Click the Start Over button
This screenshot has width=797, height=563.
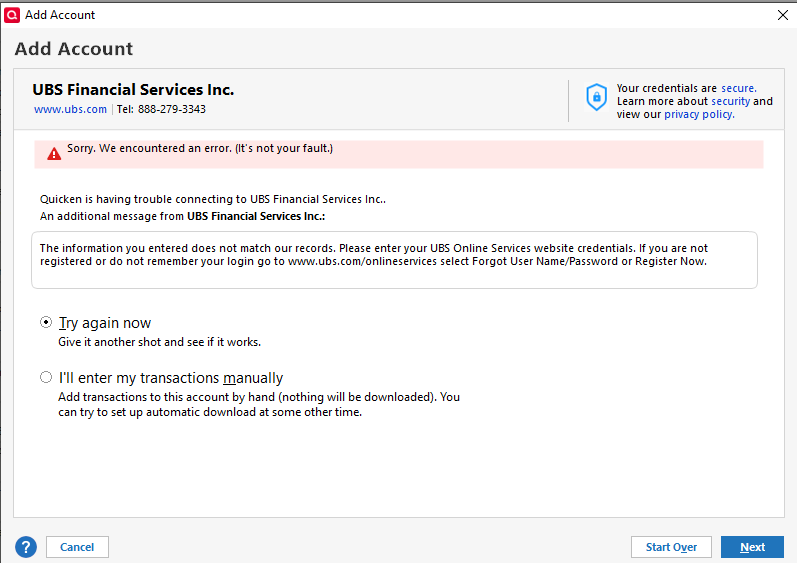[671, 547]
